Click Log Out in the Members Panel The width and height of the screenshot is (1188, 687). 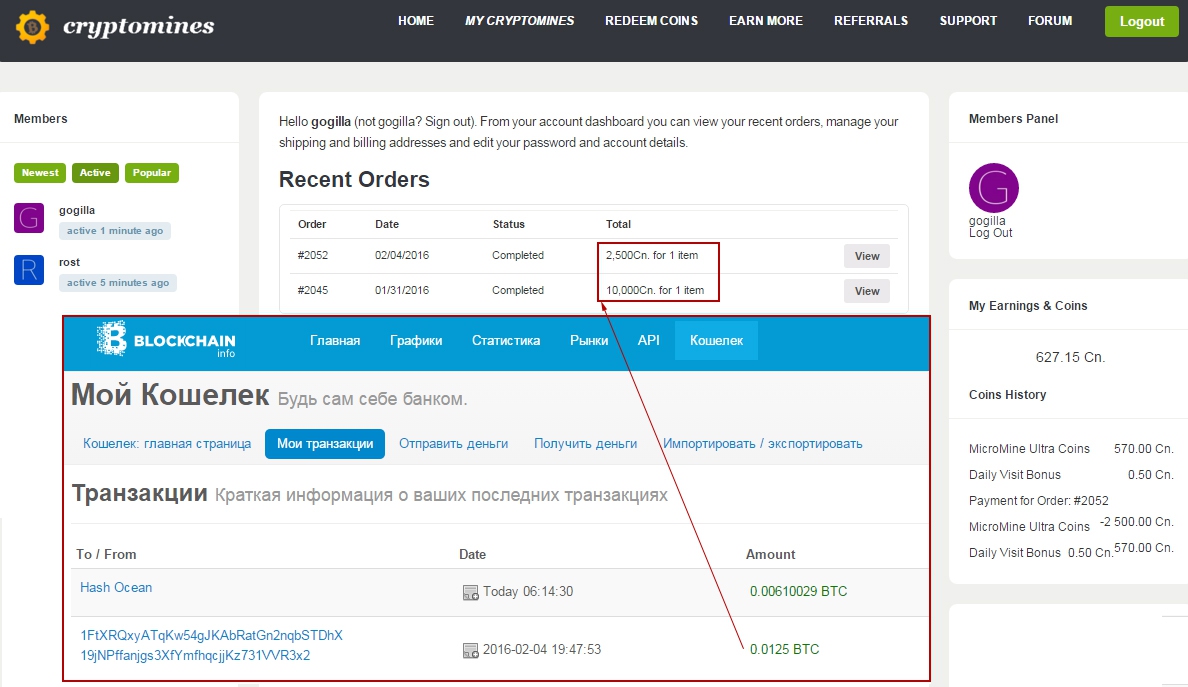(990, 233)
